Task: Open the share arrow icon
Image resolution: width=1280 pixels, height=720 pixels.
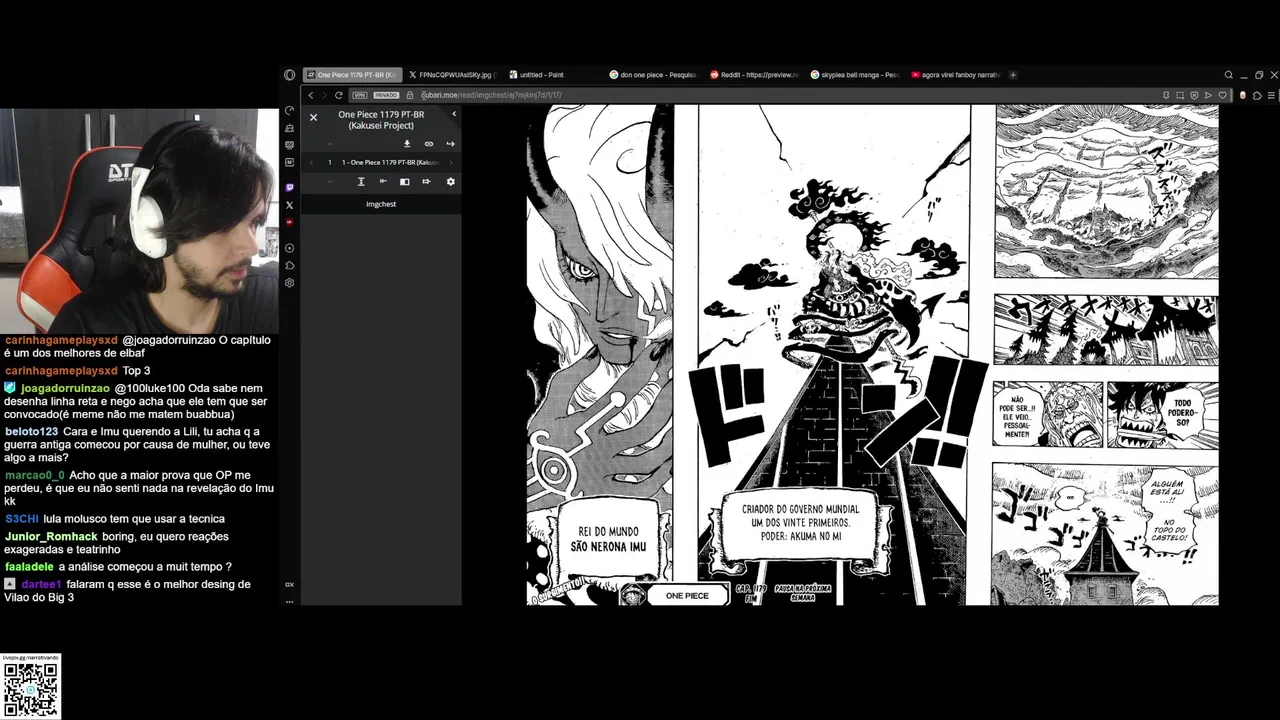Action: tap(450, 144)
